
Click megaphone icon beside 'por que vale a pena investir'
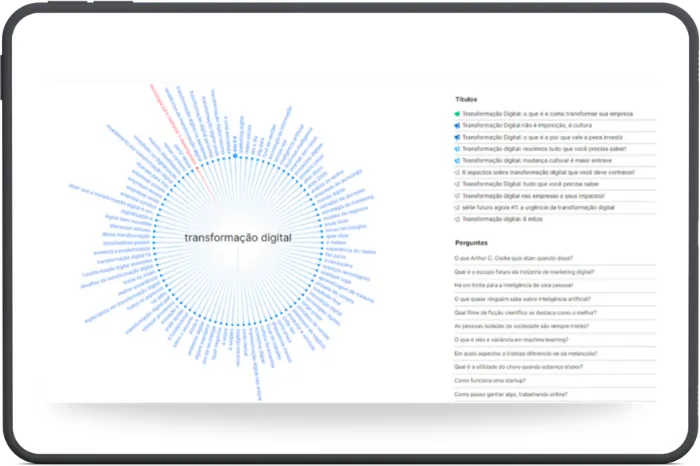pyautogui.click(x=457, y=137)
